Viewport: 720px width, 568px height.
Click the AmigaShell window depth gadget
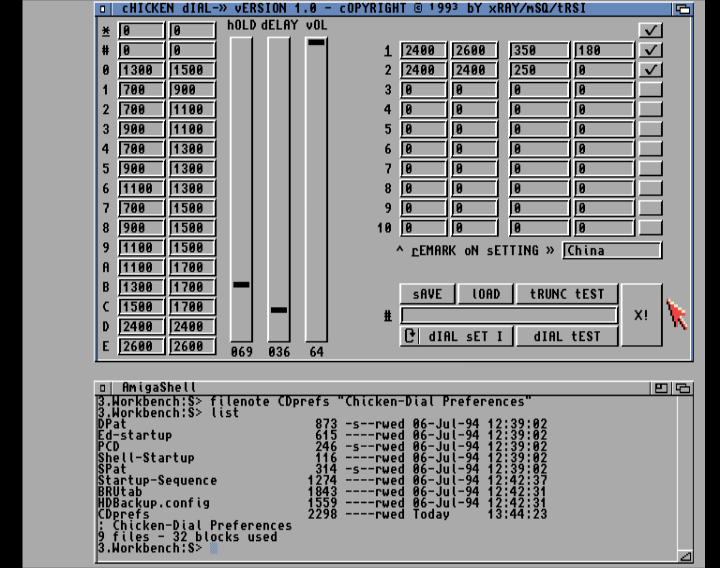684,387
